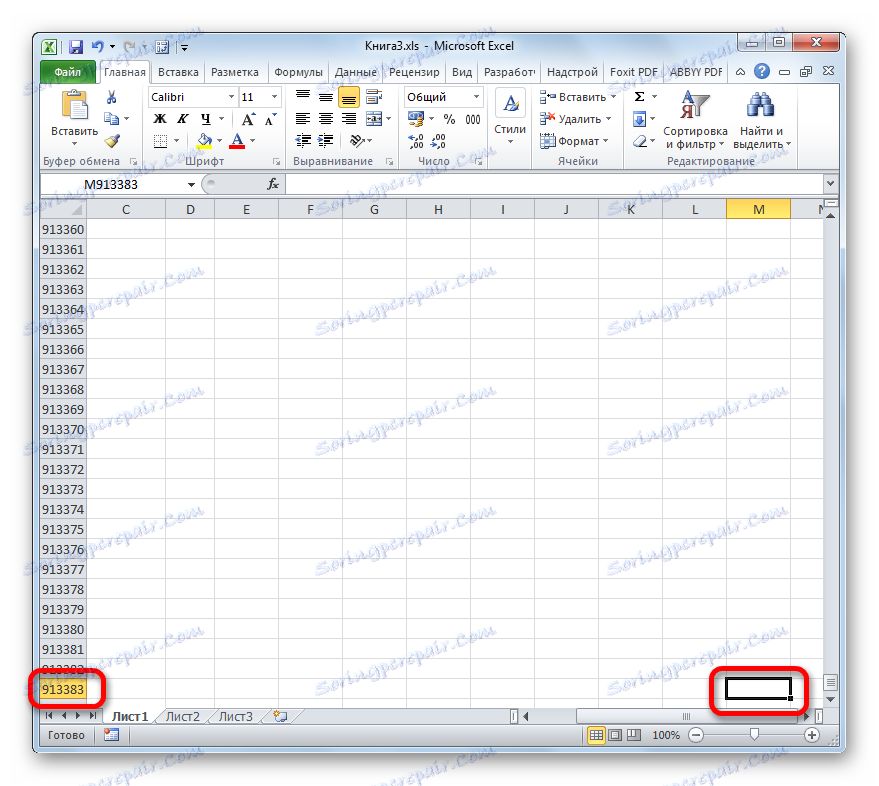The image size is (879, 786).
Task: Switch to the Формулы tab
Action: tap(298, 72)
